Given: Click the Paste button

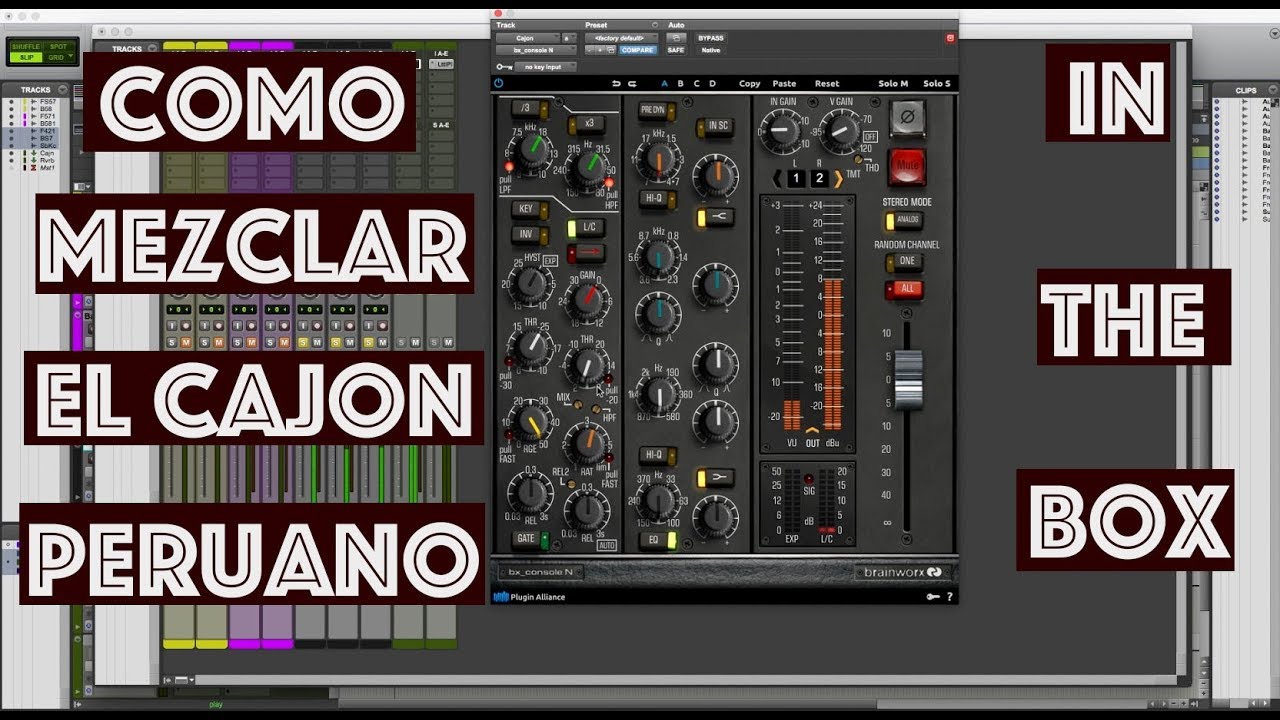Looking at the screenshot, I should pyautogui.click(x=785, y=83).
